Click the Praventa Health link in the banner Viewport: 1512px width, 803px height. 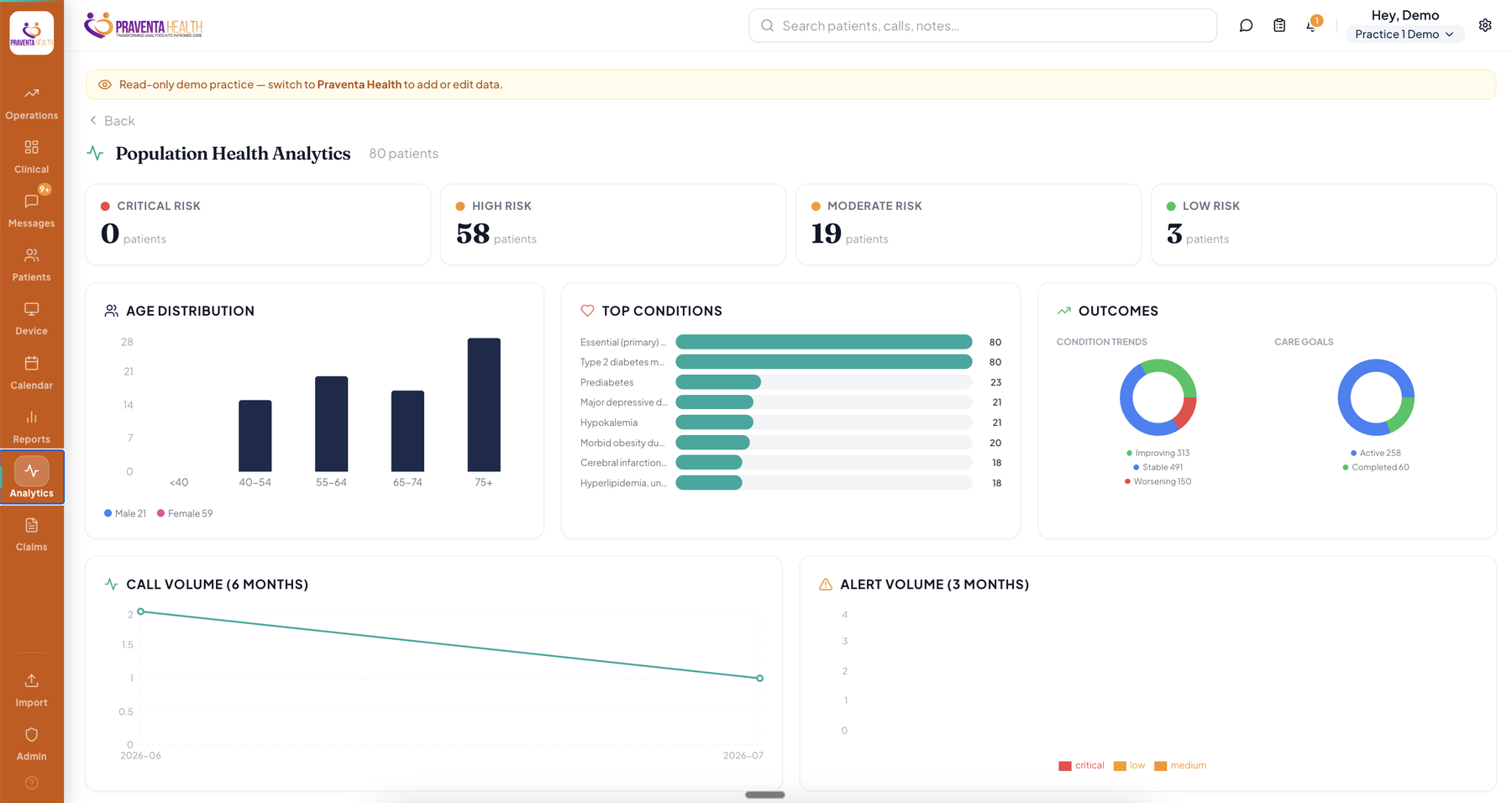[359, 85]
